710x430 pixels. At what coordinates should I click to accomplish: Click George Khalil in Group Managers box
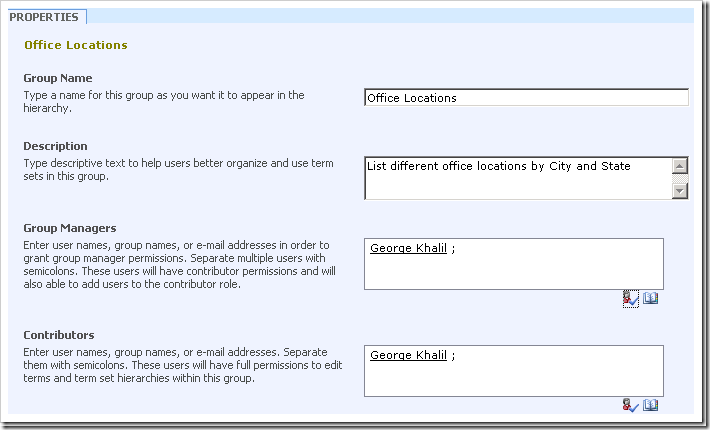click(408, 248)
